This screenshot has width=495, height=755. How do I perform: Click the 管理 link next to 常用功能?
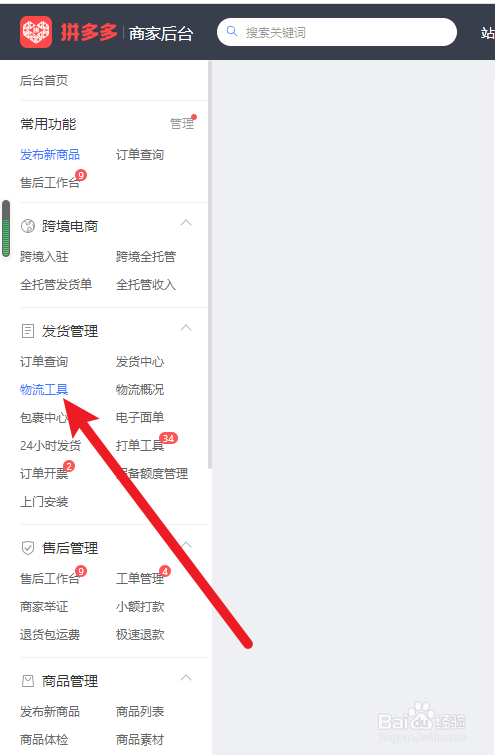click(182, 124)
